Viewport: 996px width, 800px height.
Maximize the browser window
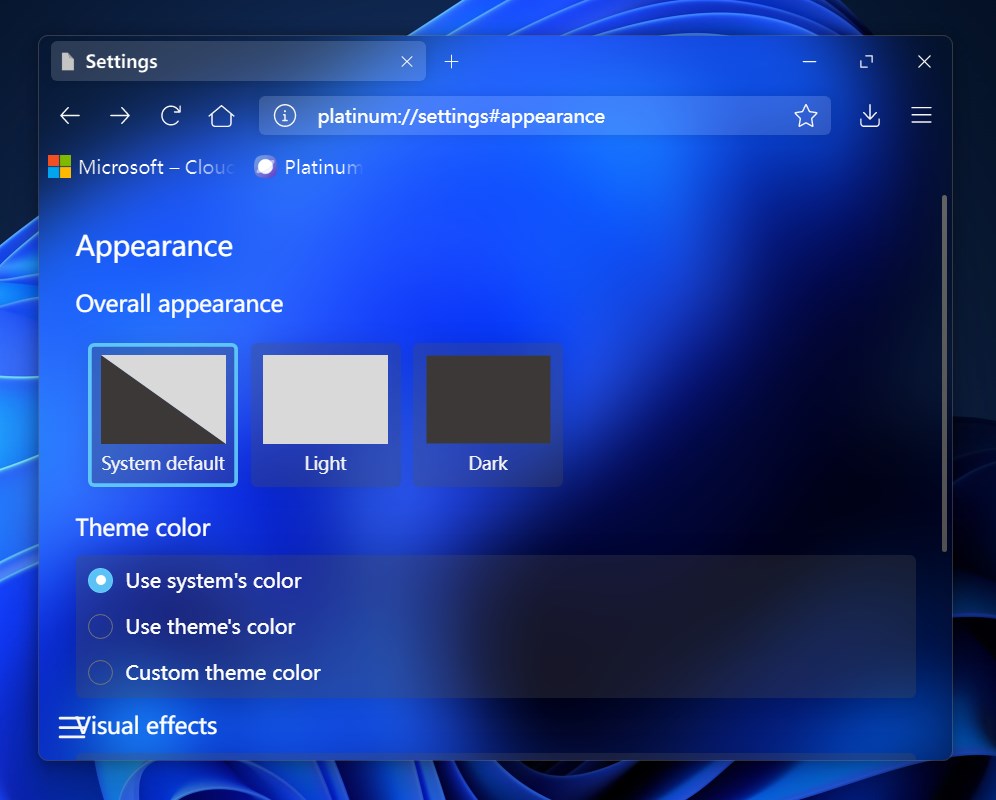coord(866,62)
